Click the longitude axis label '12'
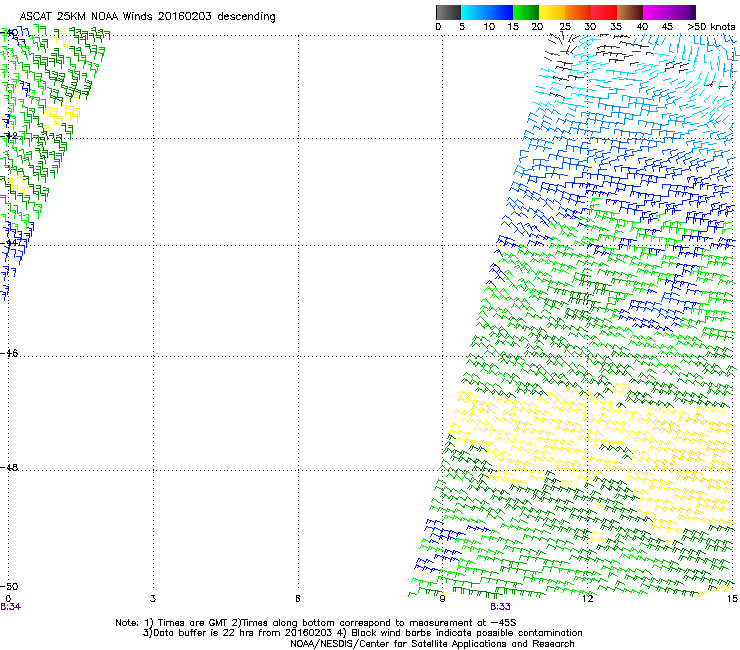 588,599
